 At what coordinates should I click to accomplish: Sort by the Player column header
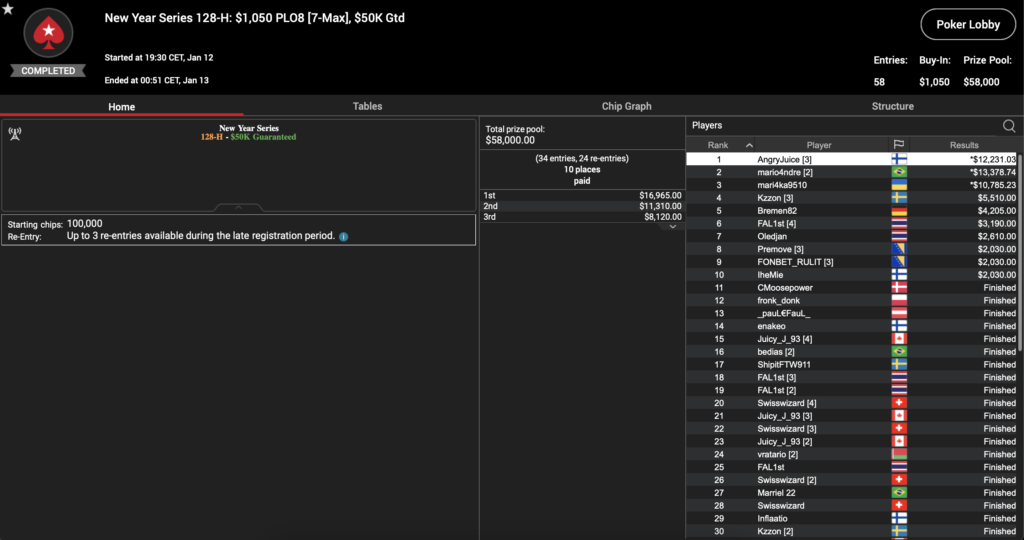[819, 146]
